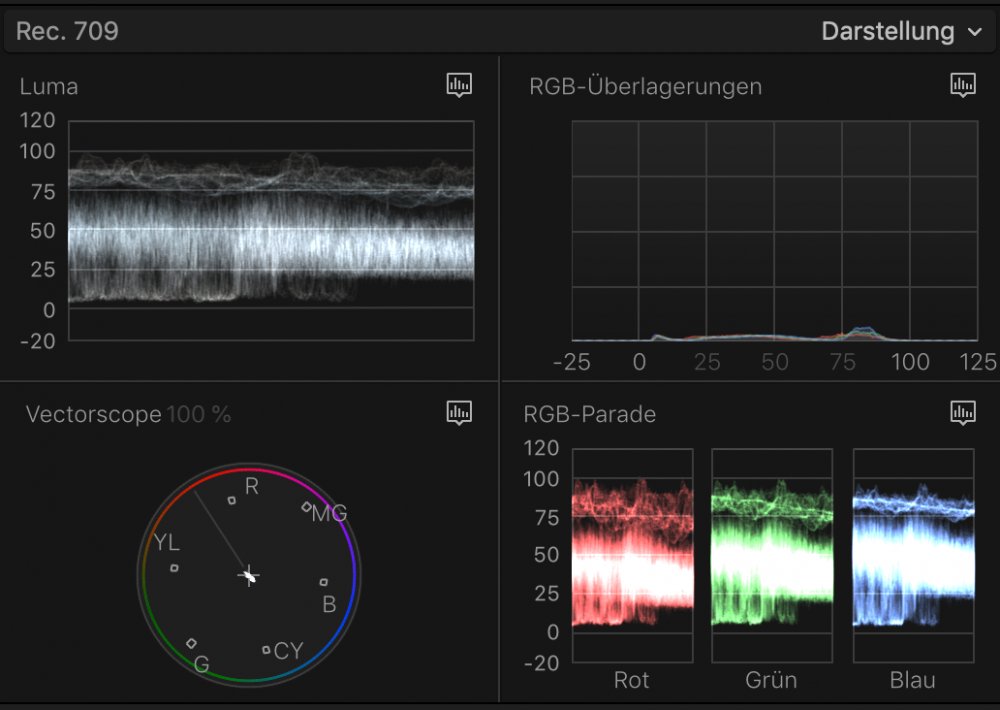Select the Luma scope title
The width and height of the screenshot is (1000, 710).
48,87
